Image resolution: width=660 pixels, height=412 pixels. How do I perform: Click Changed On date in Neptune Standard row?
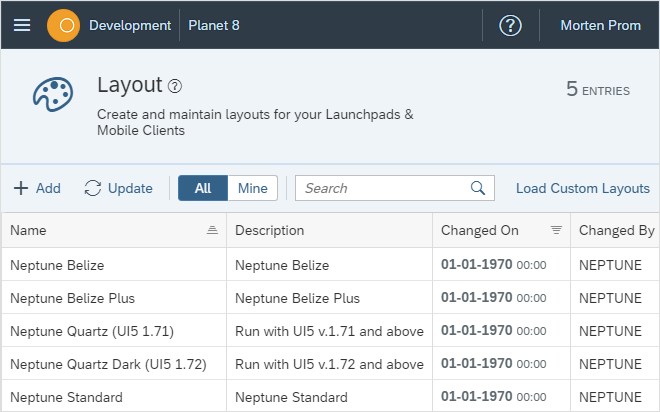click(493, 396)
